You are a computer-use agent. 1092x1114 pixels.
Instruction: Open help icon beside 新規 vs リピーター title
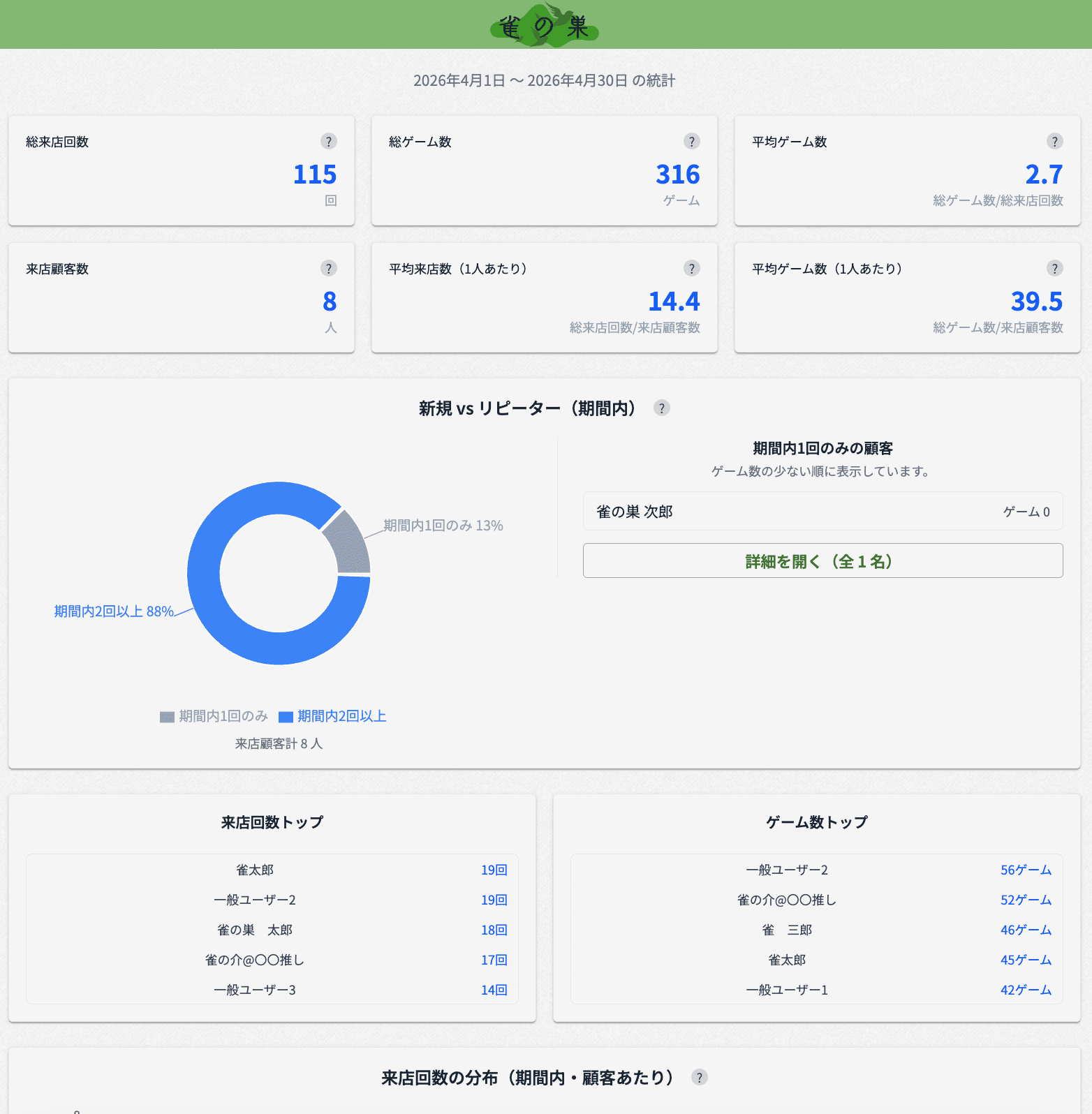click(662, 408)
